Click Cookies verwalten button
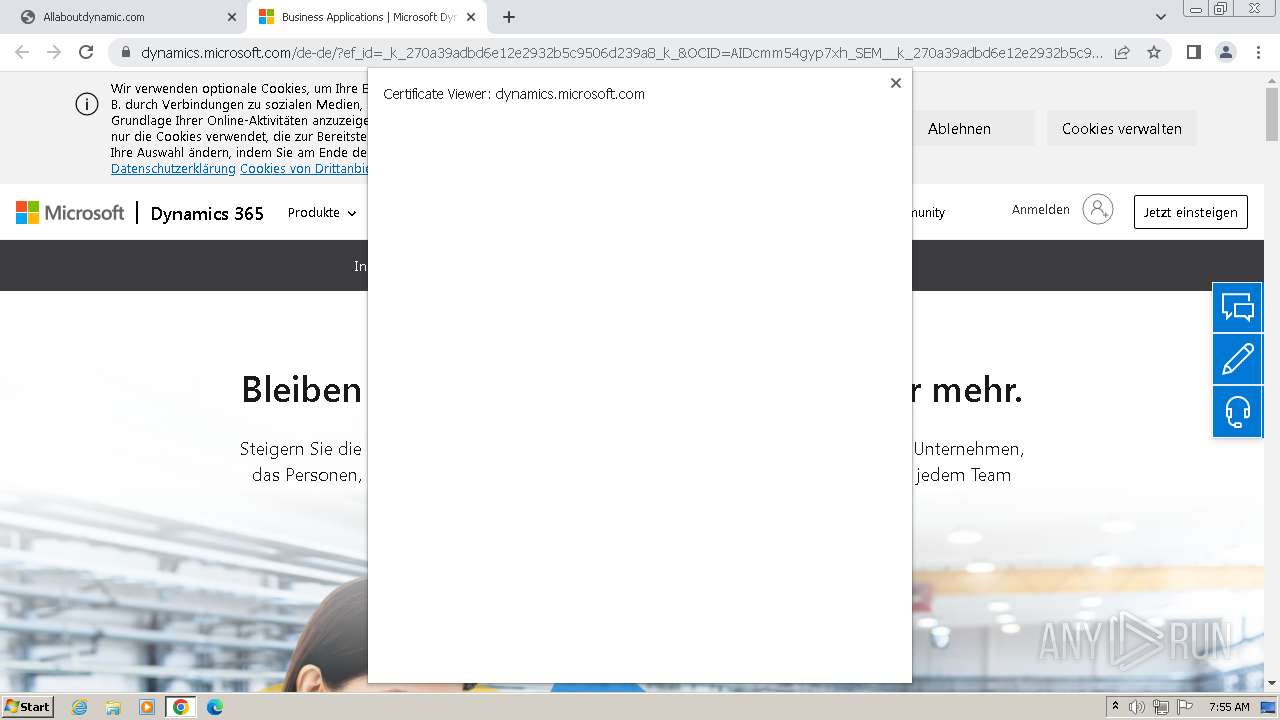The image size is (1280, 720). point(1122,128)
